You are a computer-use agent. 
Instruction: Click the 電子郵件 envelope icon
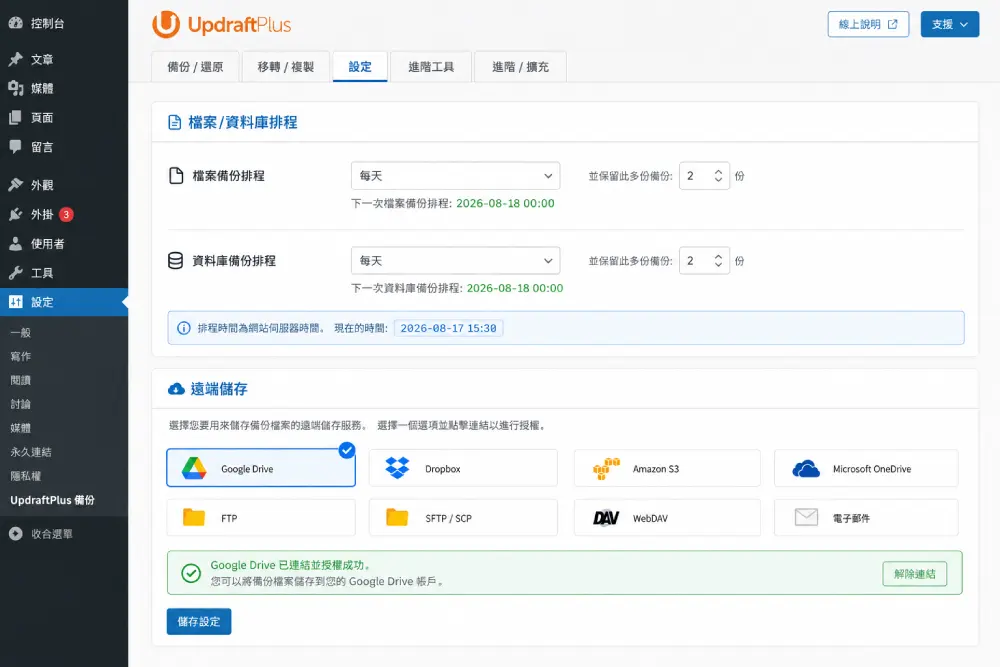pyautogui.click(x=806, y=517)
